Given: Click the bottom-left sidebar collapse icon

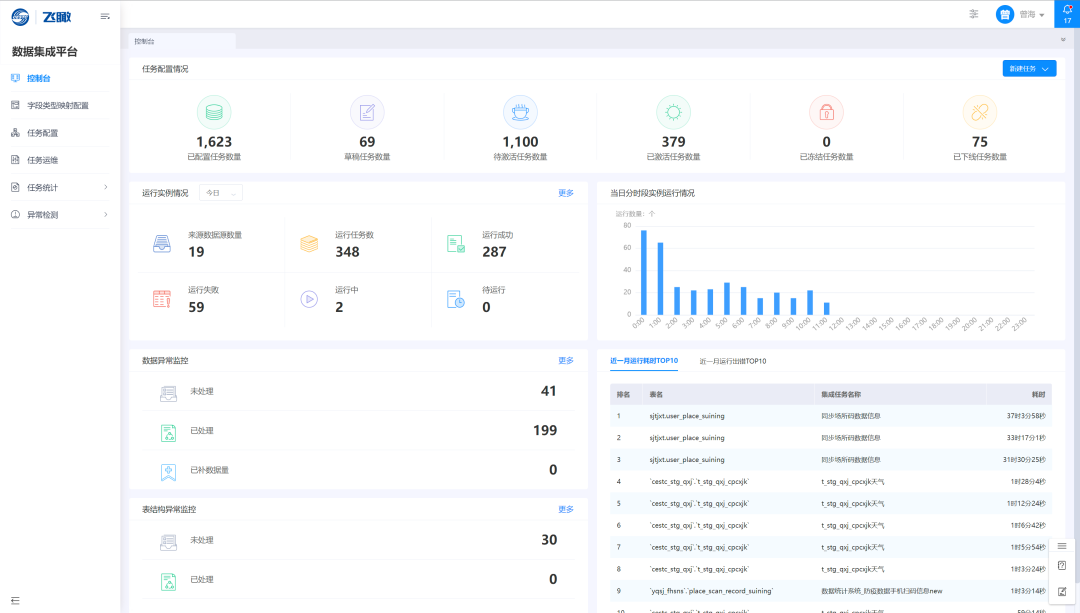Looking at the screenshot, I should point(15,600).
